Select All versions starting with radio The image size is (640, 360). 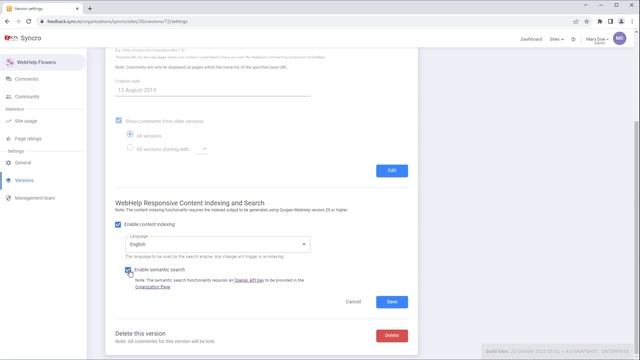pos(130,148)
